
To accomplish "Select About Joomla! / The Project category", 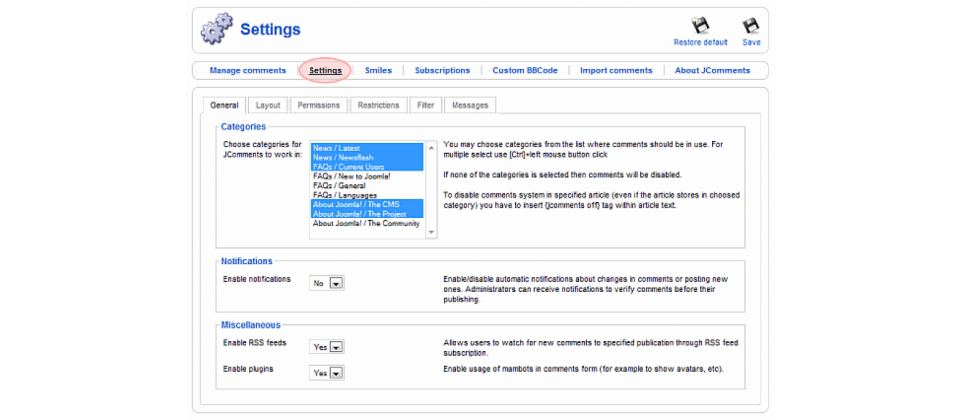I will coord(367,214).
